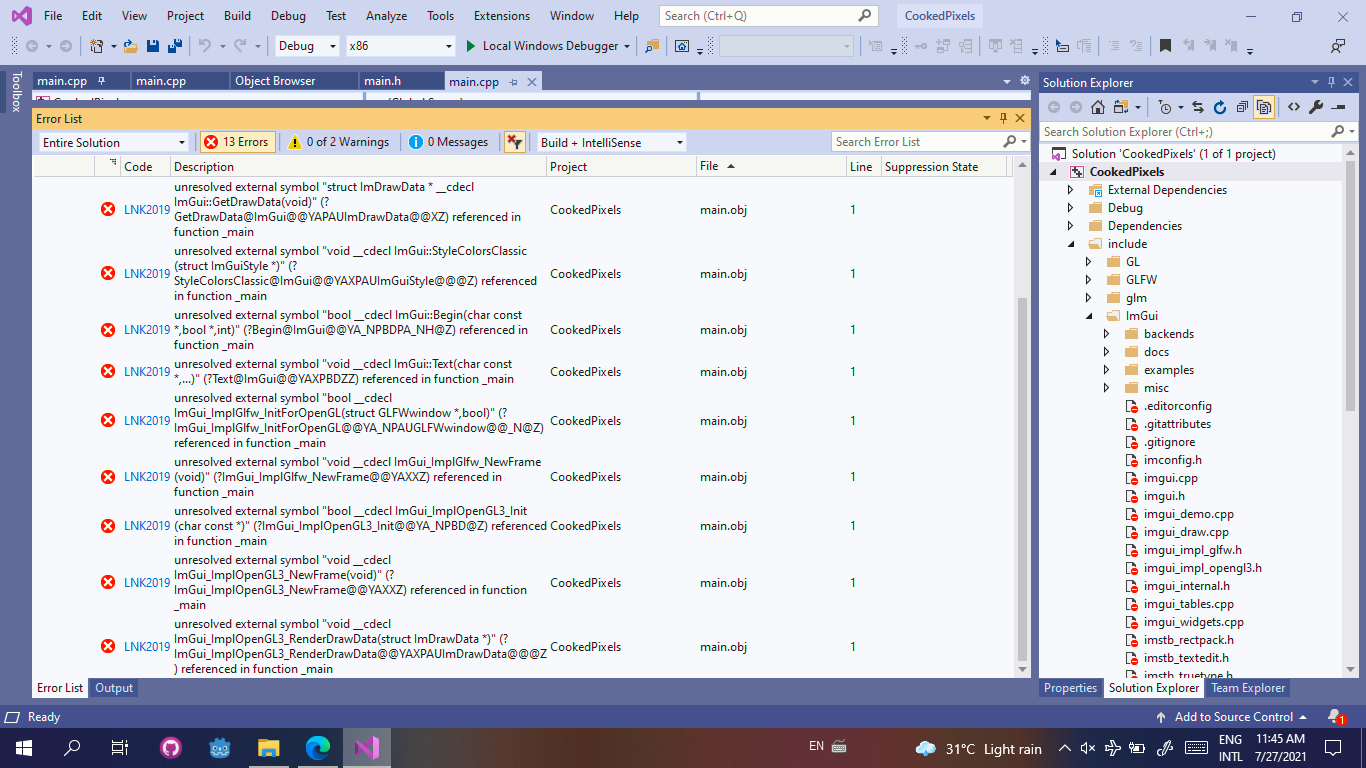
Task: Click the multi-column filter icon in Error List
Action: tap(515, 141)
